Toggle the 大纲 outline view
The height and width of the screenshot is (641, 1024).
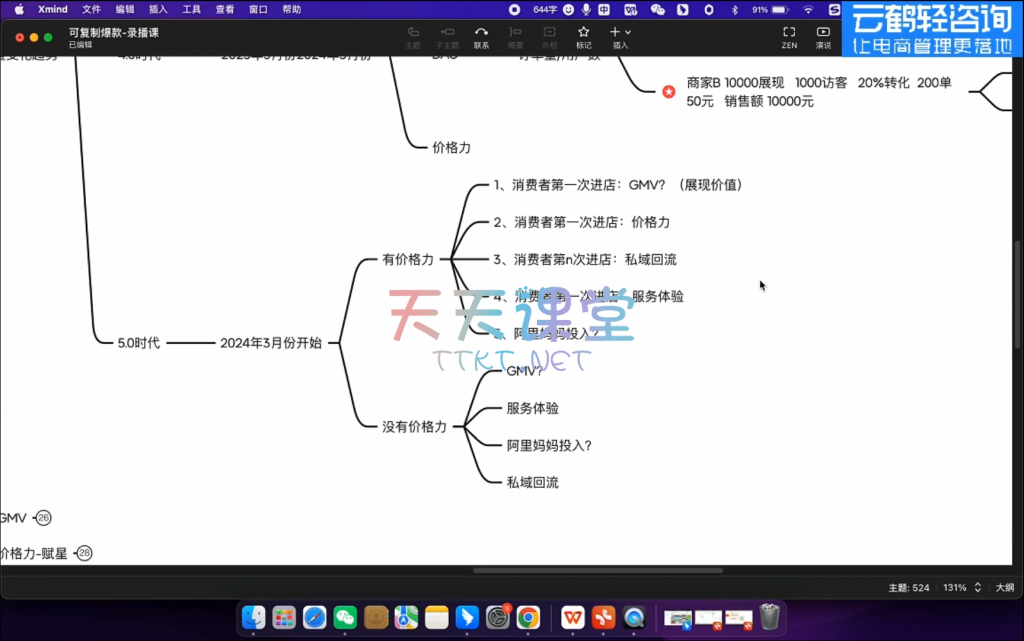[1003, 587]
